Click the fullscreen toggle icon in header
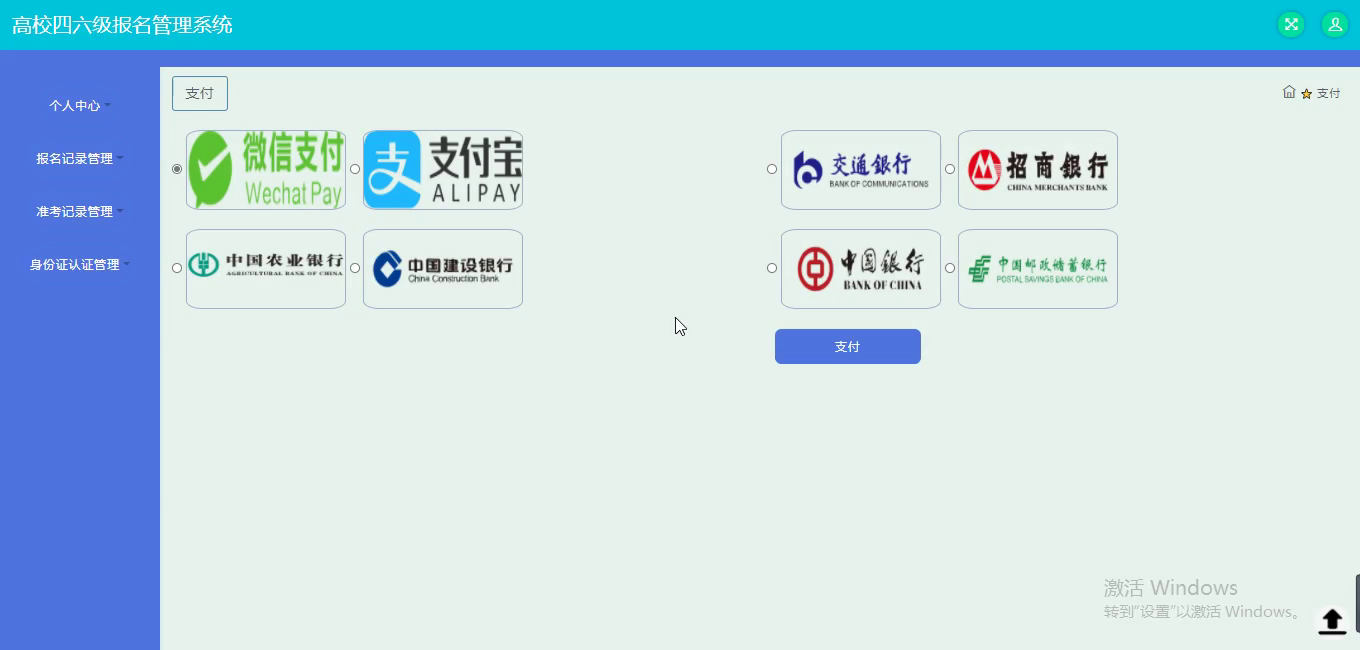Image resolution: width=1360 pixels, height=650 pixels. tap(1291, 25)
